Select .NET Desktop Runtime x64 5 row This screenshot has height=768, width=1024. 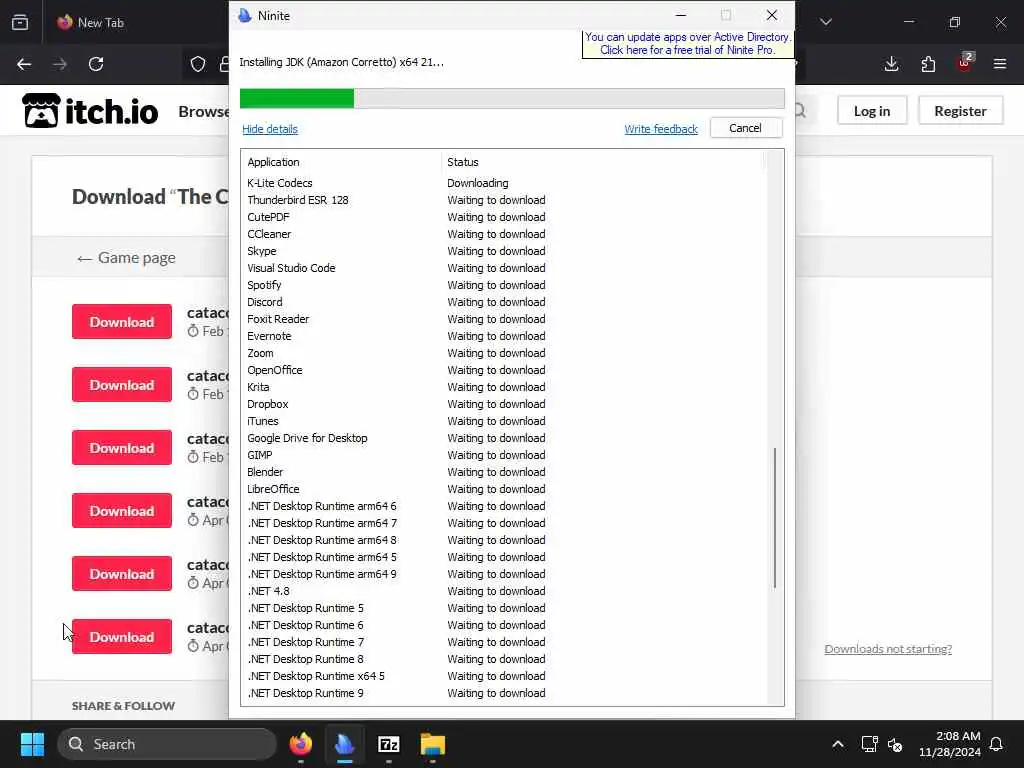coord(503,675)
